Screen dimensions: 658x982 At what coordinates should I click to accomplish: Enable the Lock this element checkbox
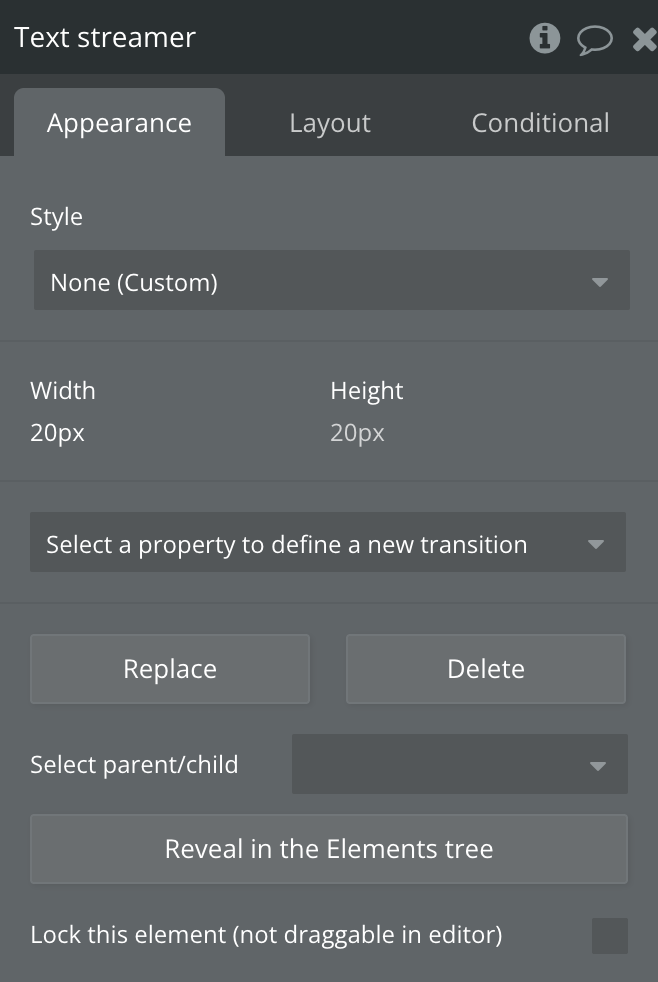[x=610, y=936]
